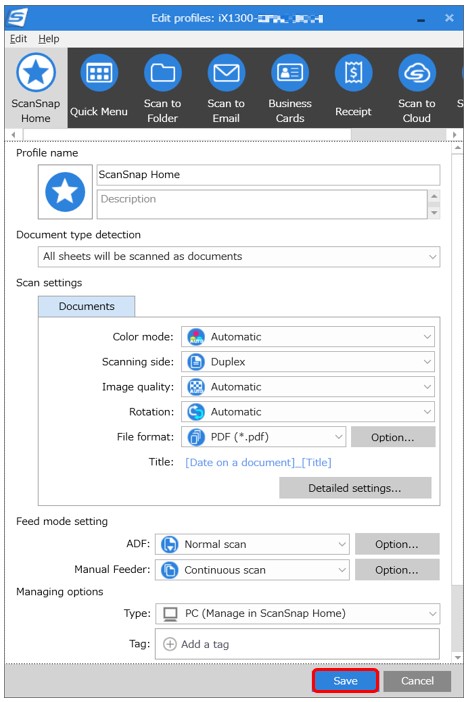Screen dimensions: 466x702
Task: Open Detailed settings
Action: click(x=355, y=488)
